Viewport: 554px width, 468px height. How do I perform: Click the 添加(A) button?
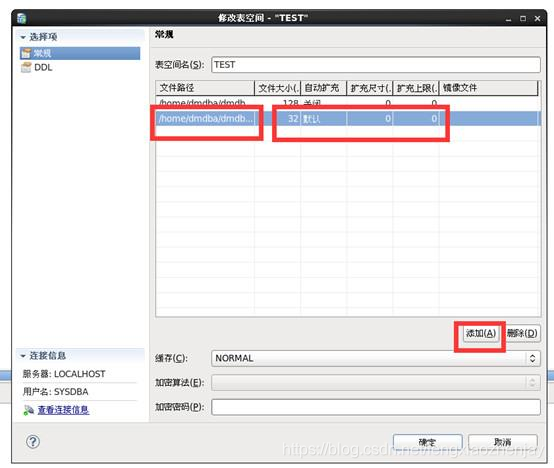pos(481,333)
